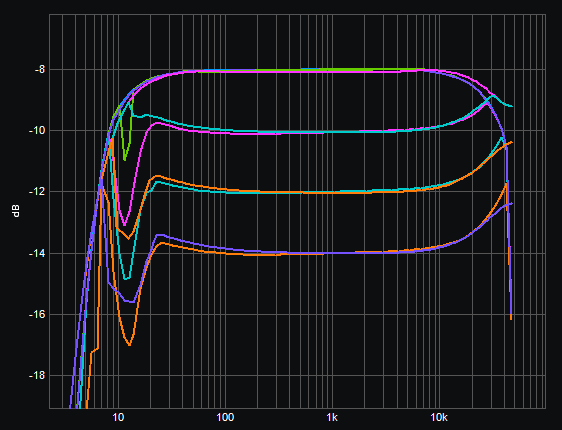Click the -10 label on the vertical axis

point(38,131)
